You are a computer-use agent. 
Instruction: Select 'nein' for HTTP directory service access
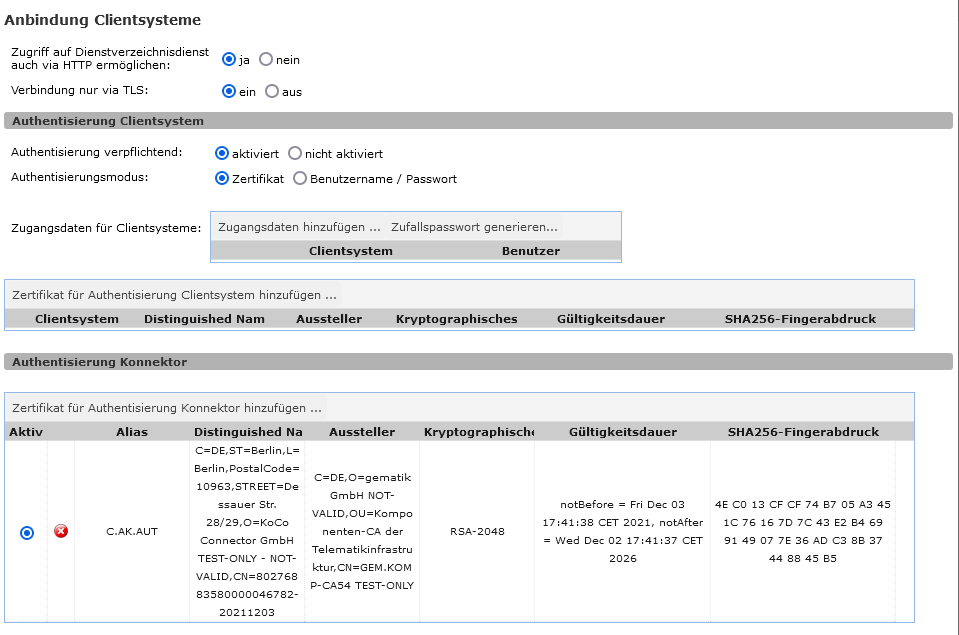point(266,59)
